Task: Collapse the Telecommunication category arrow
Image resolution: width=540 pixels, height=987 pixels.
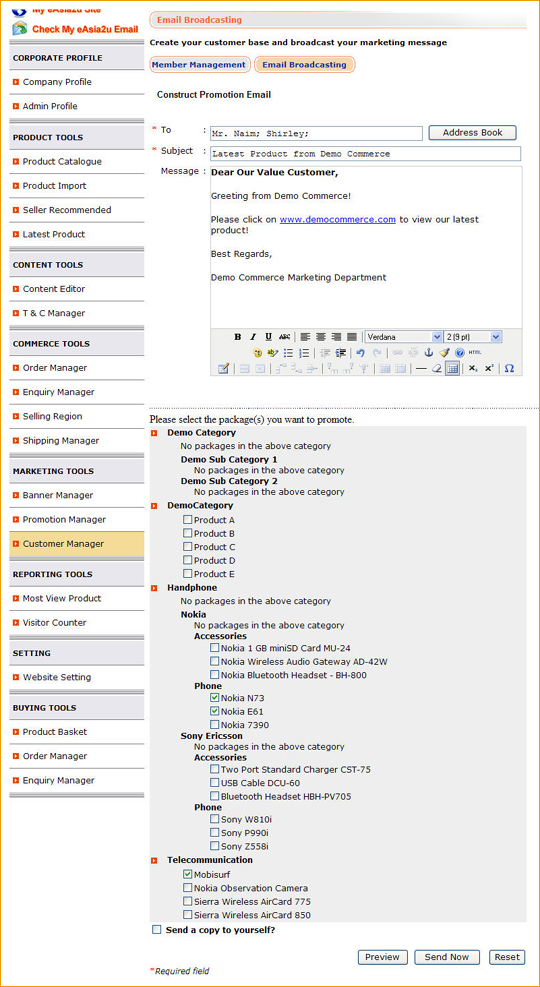Action: (x=154, y=860)
